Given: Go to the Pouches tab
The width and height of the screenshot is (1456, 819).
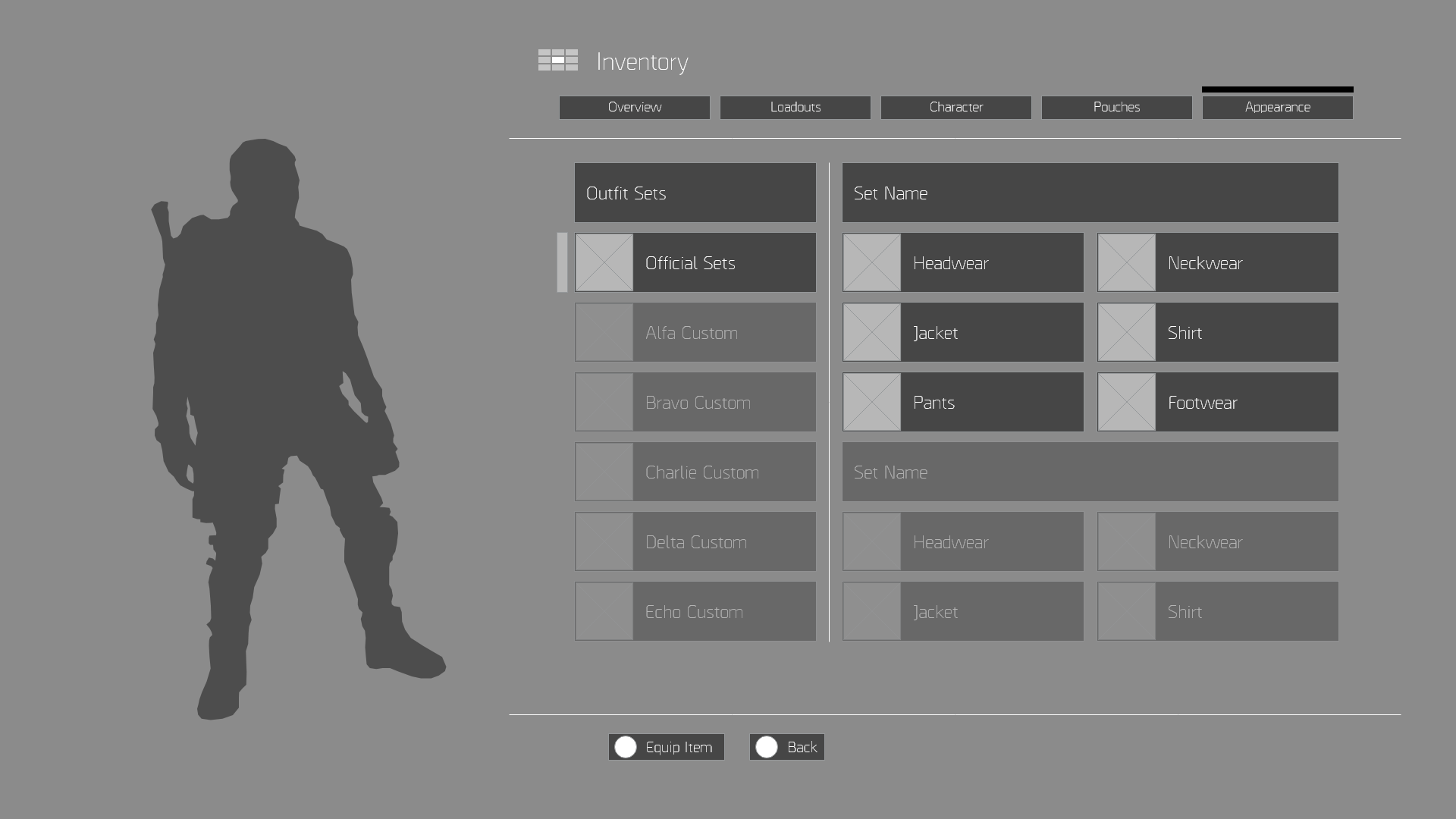Looking at the screenshot, I should (1117, 107).
